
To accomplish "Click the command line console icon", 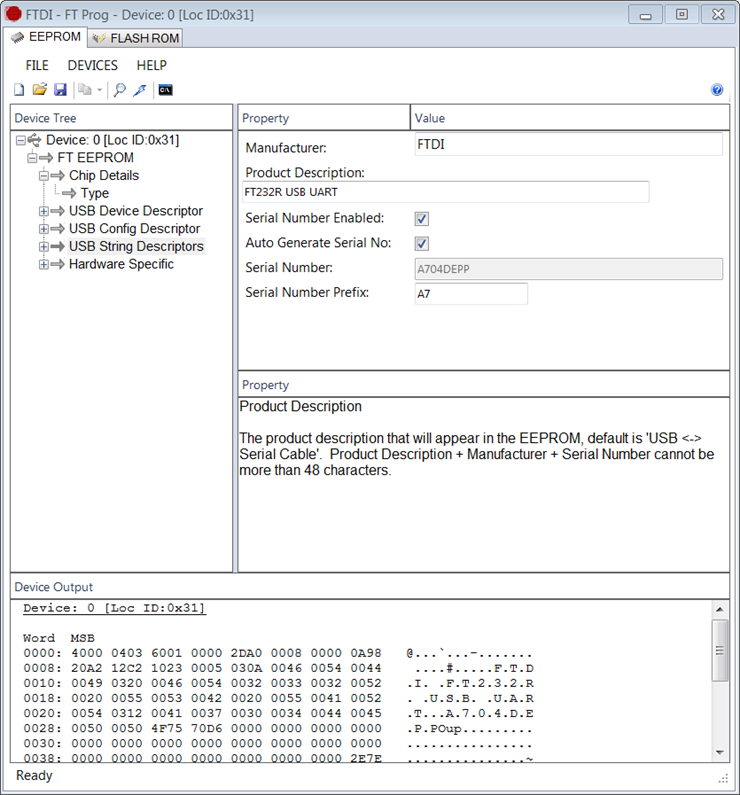I will point(165,90).
